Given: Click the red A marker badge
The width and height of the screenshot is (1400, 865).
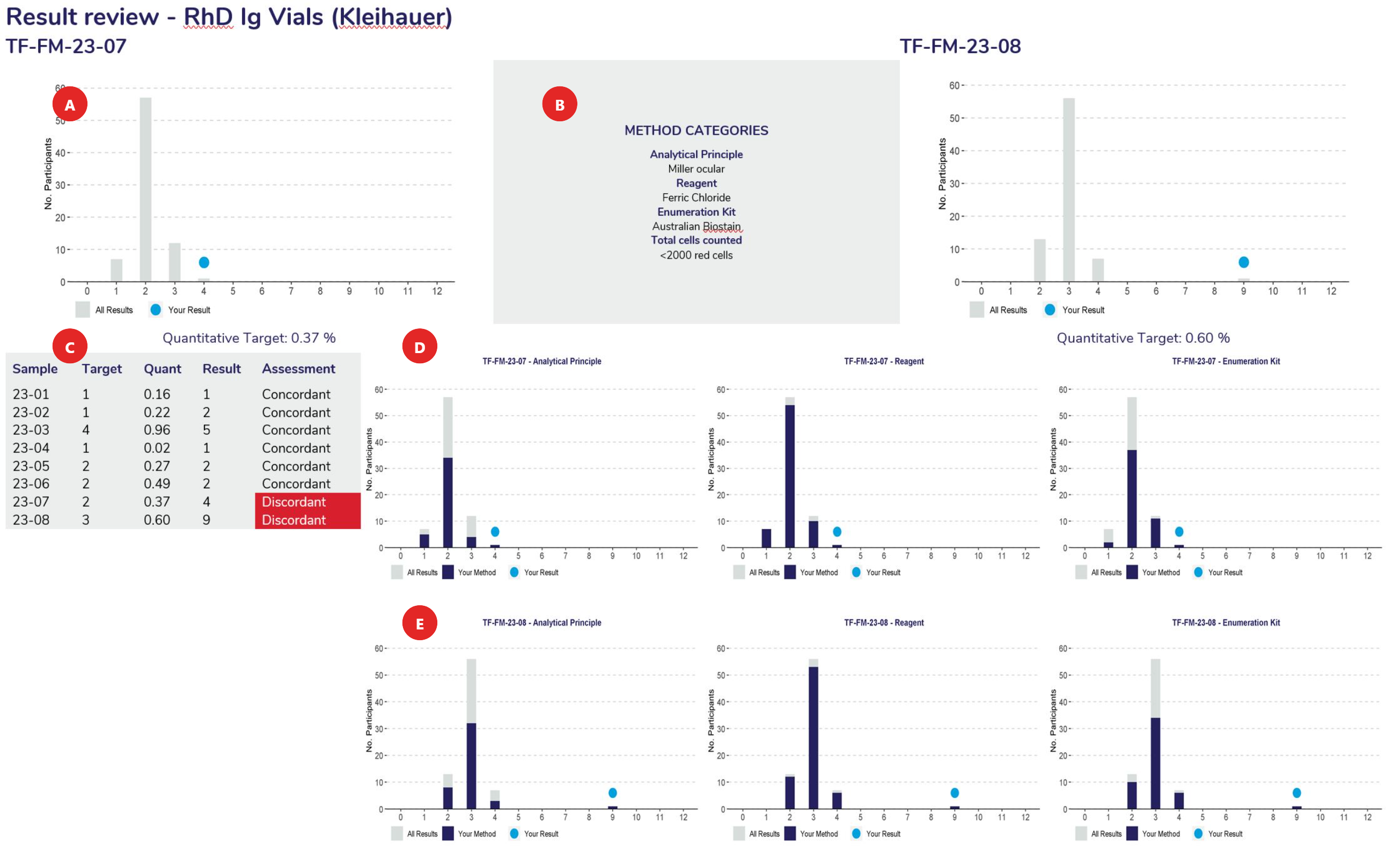Looking at the screenshot, I should point(70,104).
